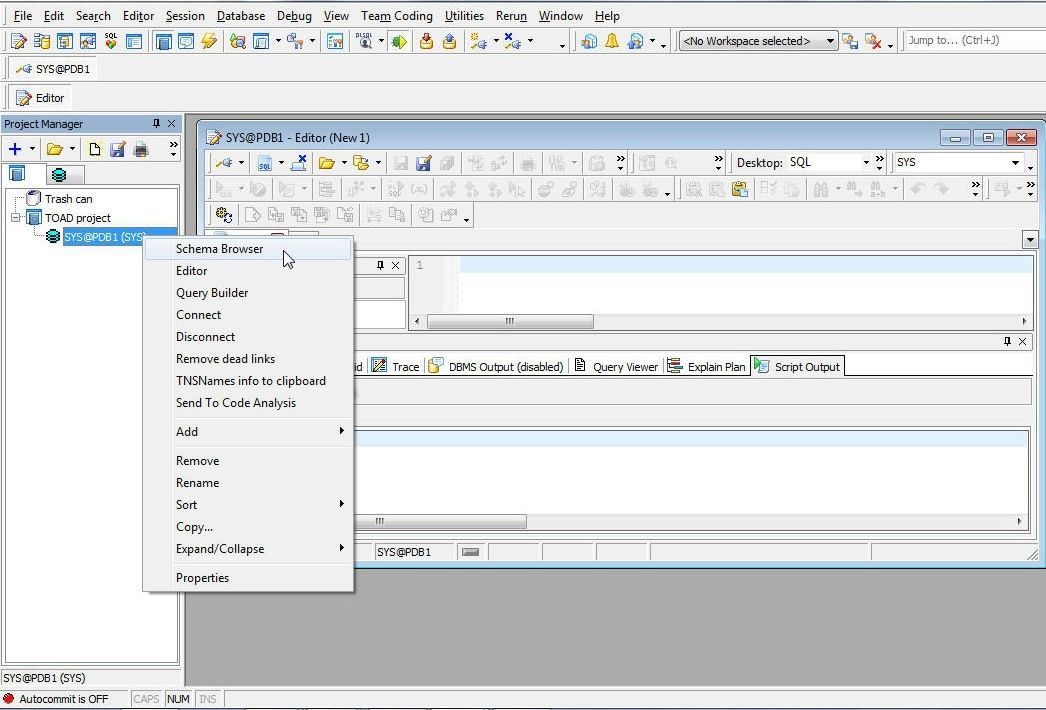Click the blank page icon in the Project Manager toolbar

(95, 149)
